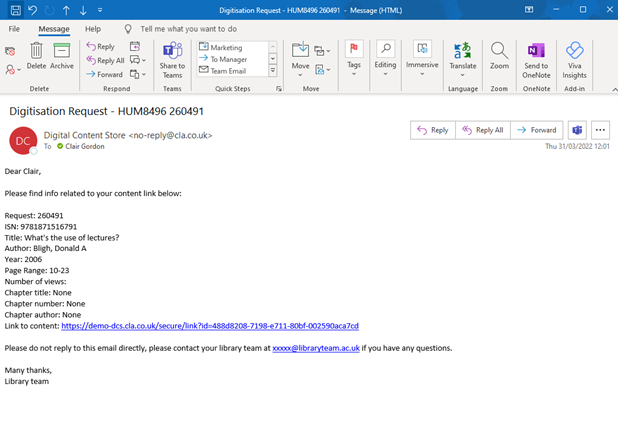Click the library team email link
This screenshot has width=618, height=448.
[315, 348]
